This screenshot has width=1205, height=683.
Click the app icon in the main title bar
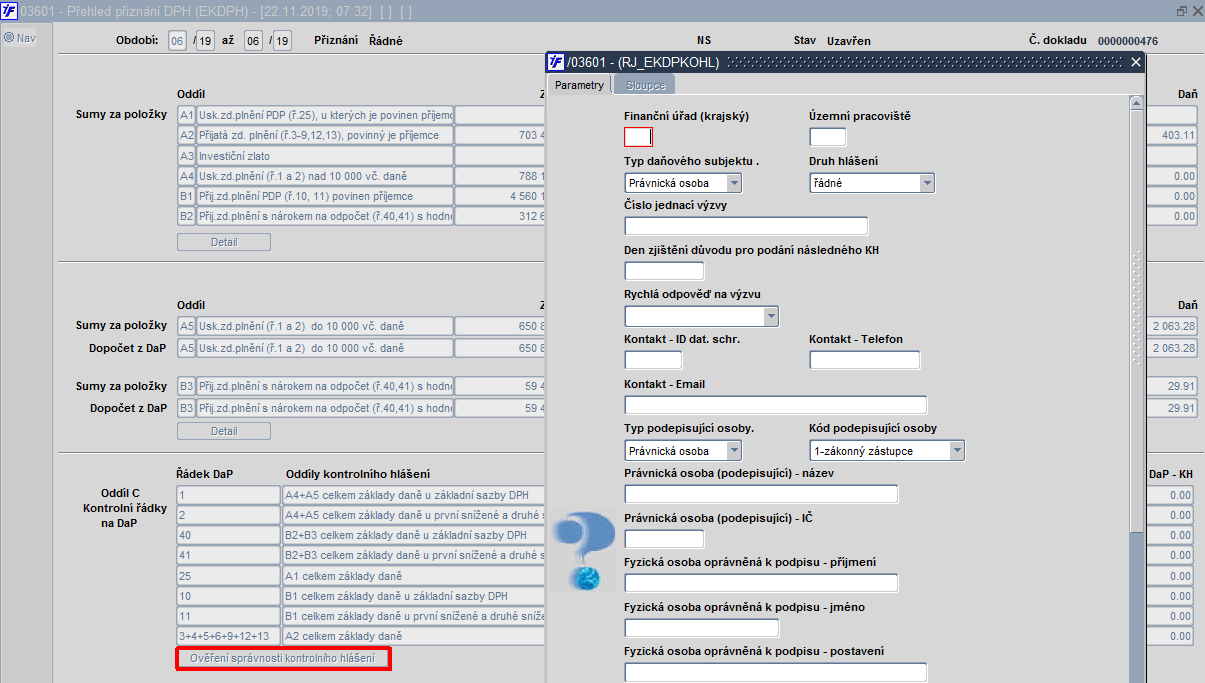coord(9,11)
